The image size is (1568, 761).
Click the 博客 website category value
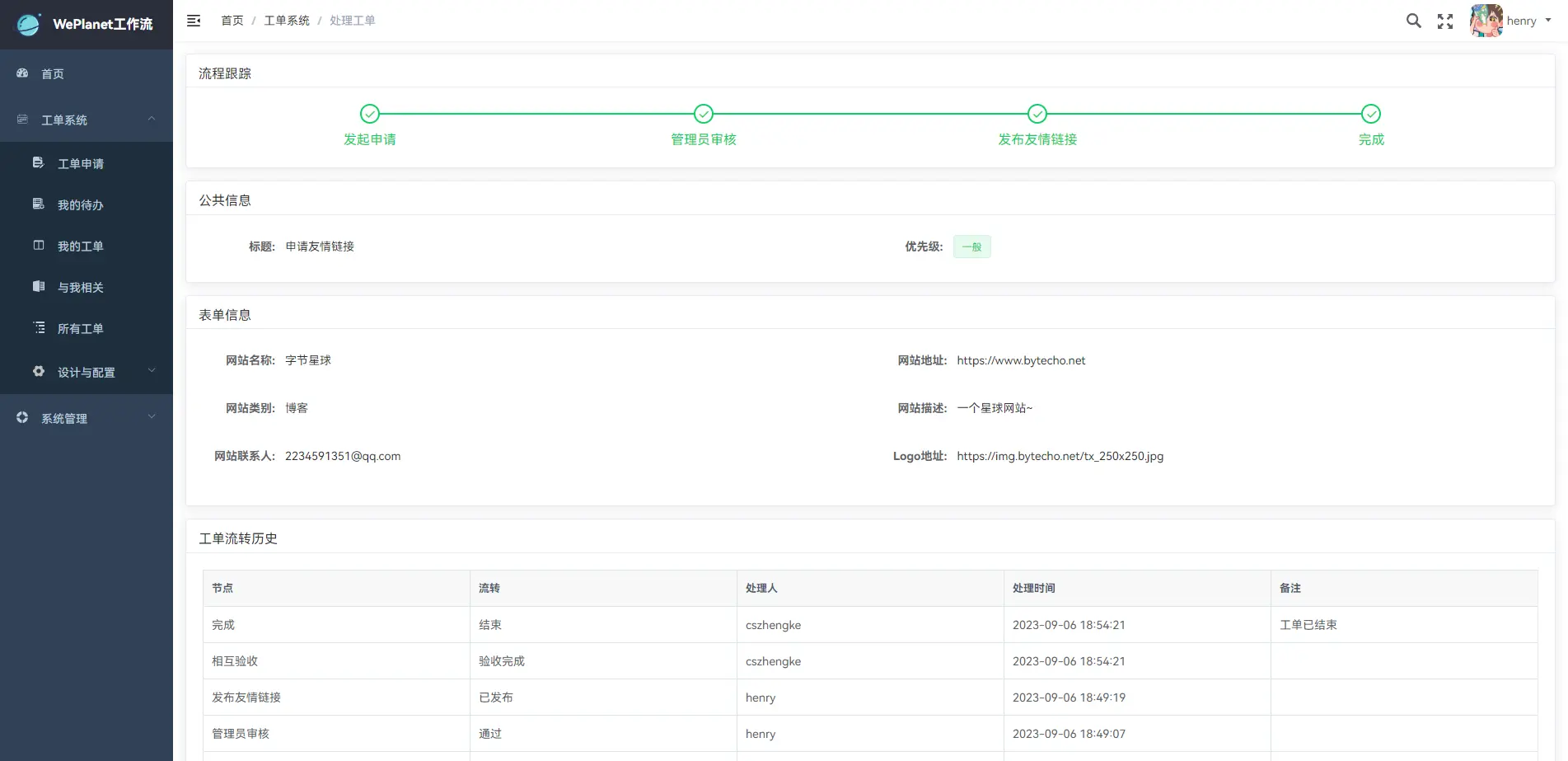pos(297,408)
